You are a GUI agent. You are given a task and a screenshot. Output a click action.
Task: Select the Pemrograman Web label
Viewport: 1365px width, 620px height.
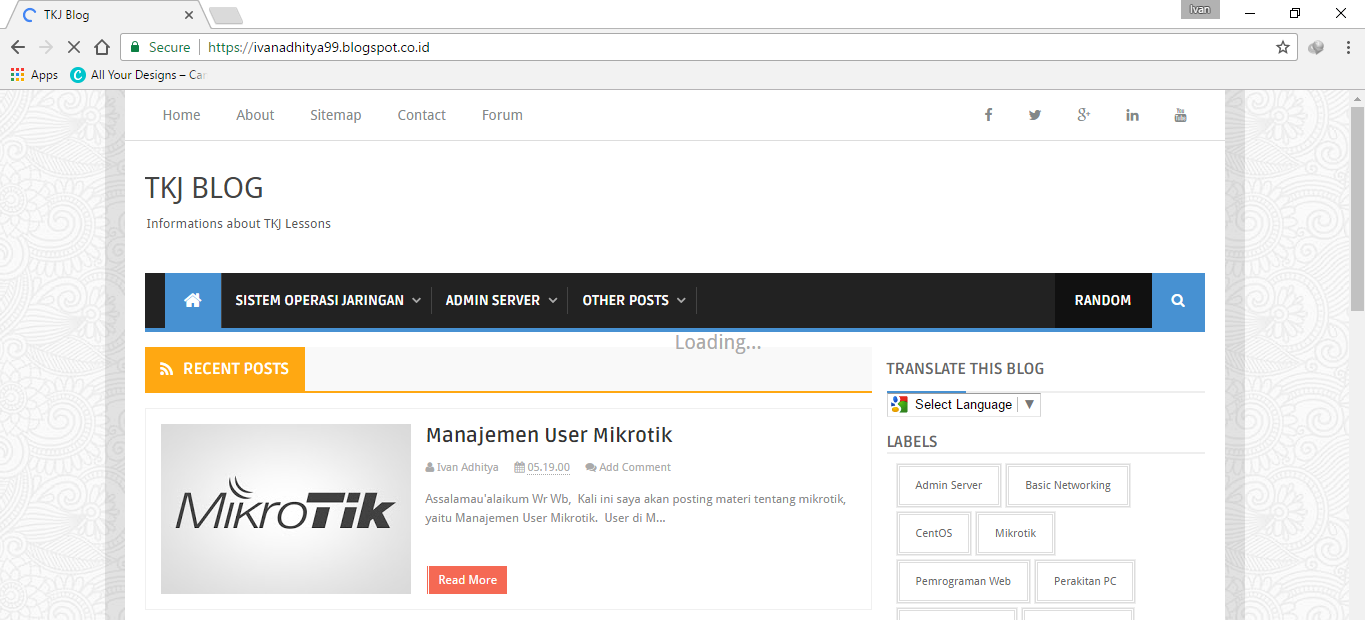pyautogui.click(x=963, y=581)
